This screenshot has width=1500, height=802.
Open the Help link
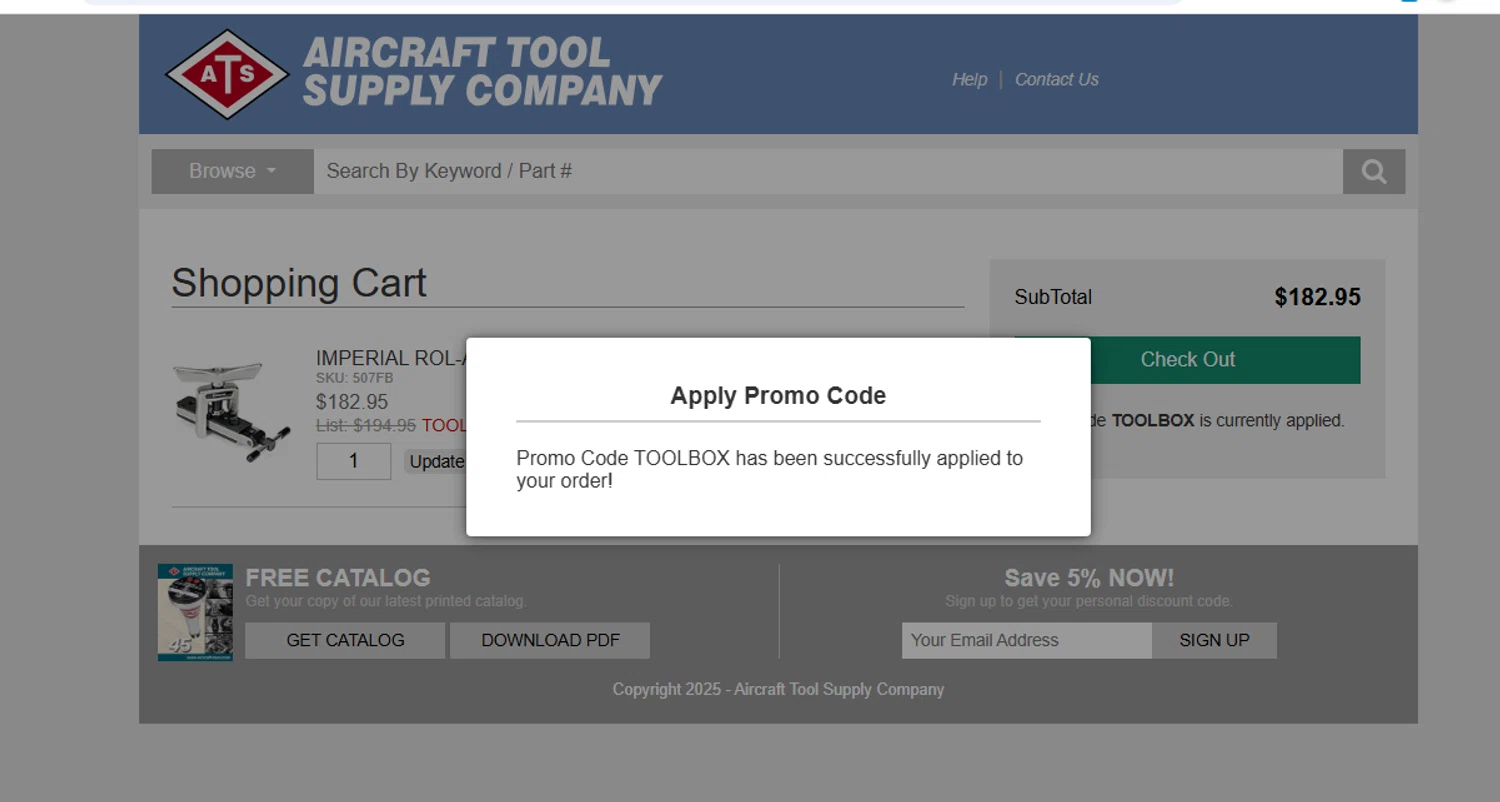coord(969,80)
